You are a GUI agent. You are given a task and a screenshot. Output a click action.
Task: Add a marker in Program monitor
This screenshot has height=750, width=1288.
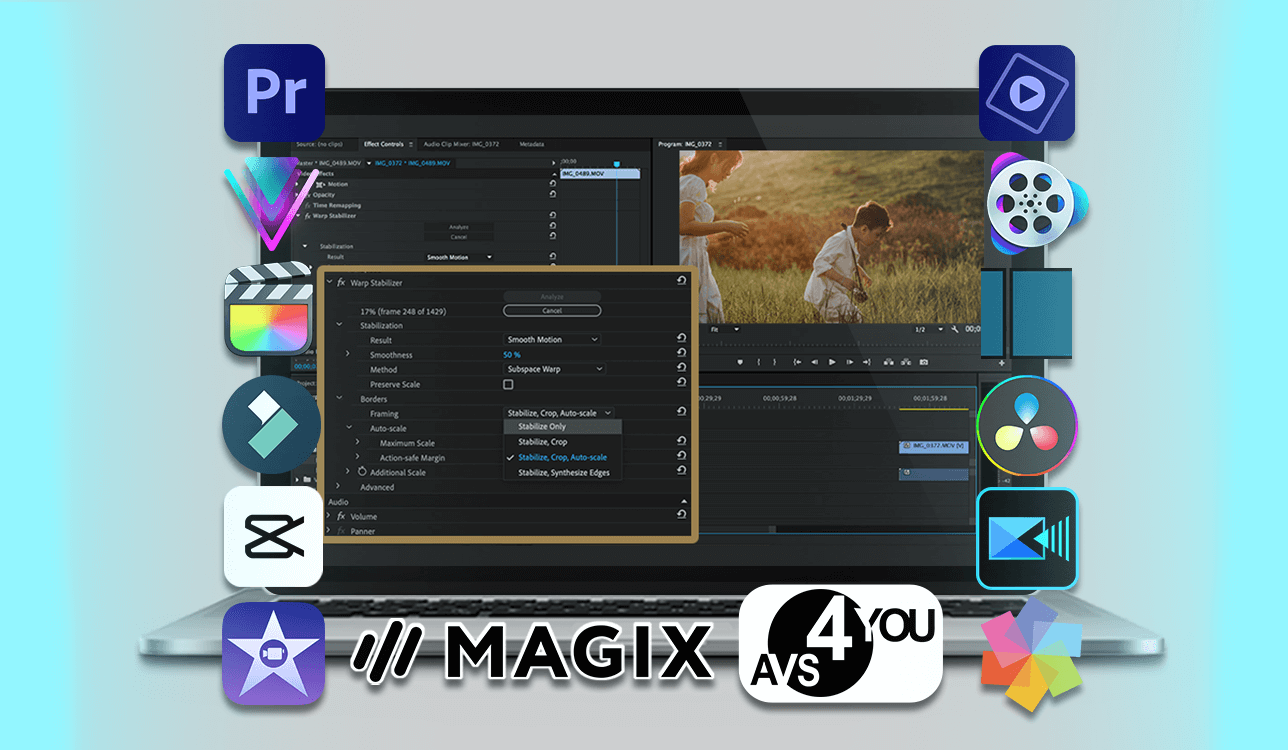tap(740, 362)
